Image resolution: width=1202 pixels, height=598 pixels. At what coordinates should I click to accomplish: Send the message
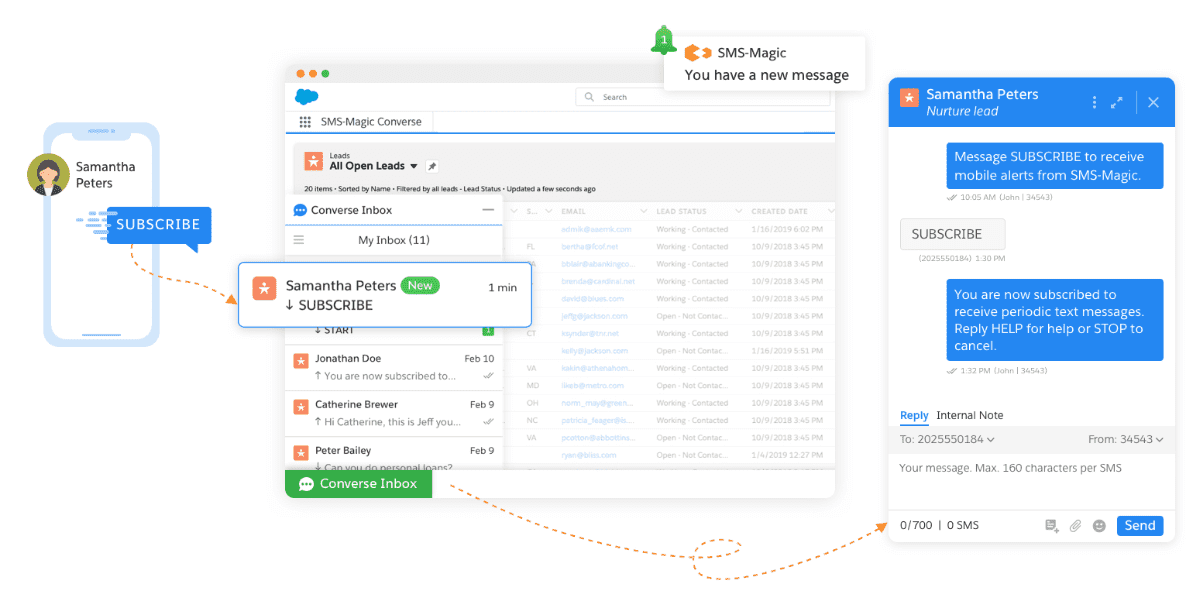[1140, 526]
